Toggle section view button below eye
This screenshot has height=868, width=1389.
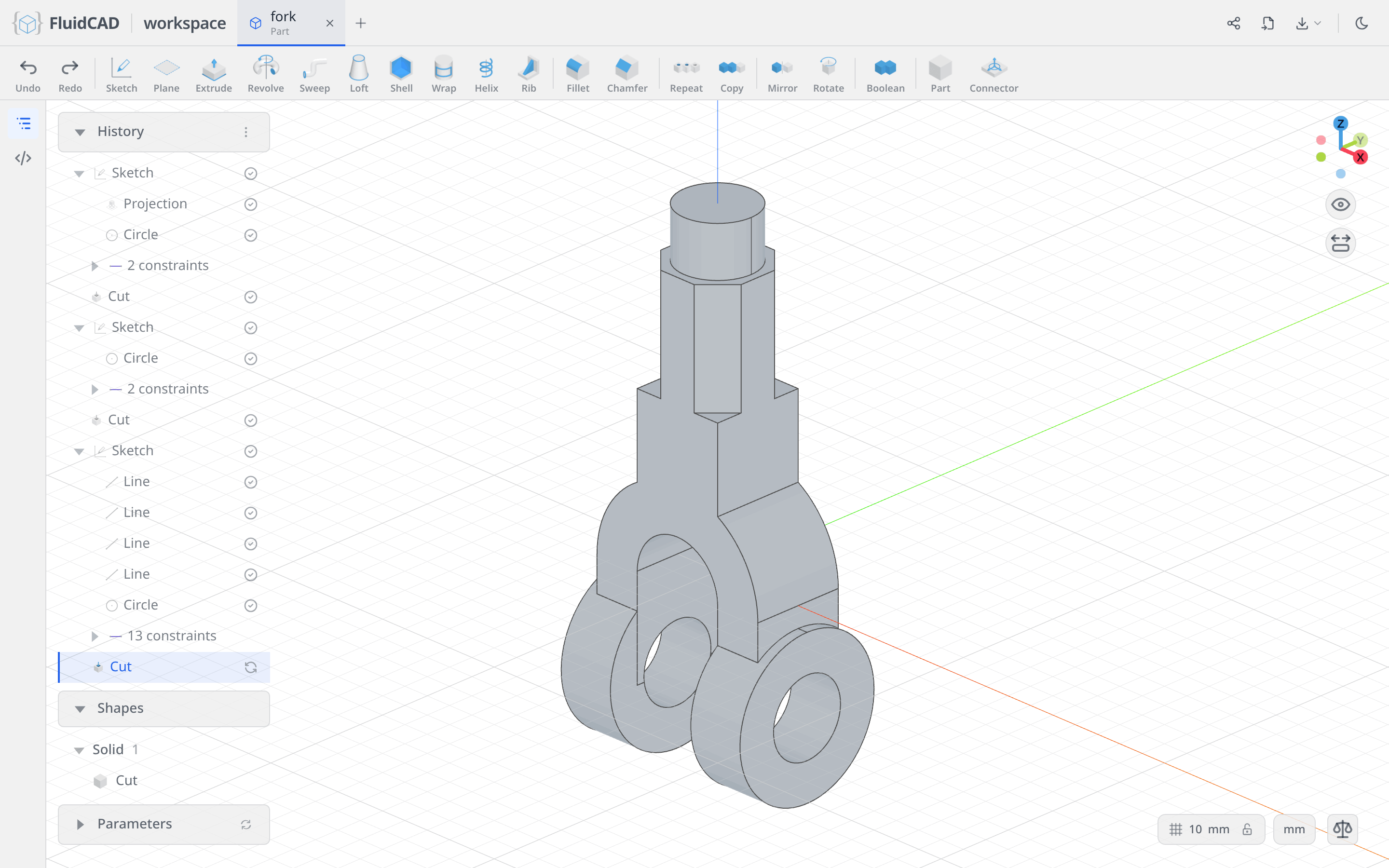pyautogui.click(x=1340, y=243)
